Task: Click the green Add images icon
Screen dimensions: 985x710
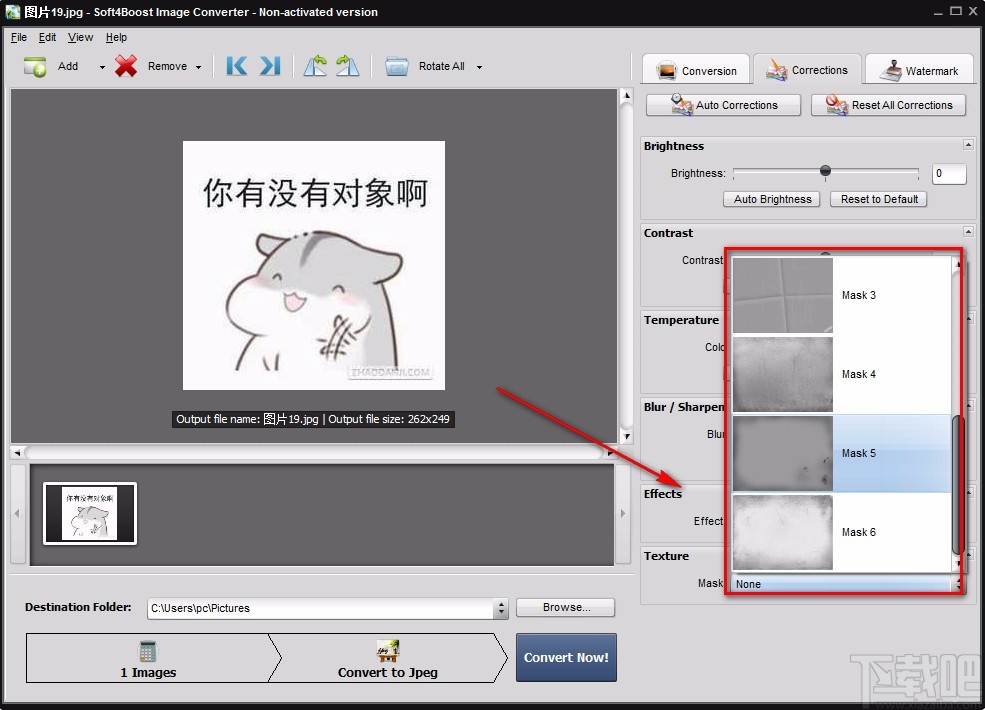Action: tap(33, 66)
